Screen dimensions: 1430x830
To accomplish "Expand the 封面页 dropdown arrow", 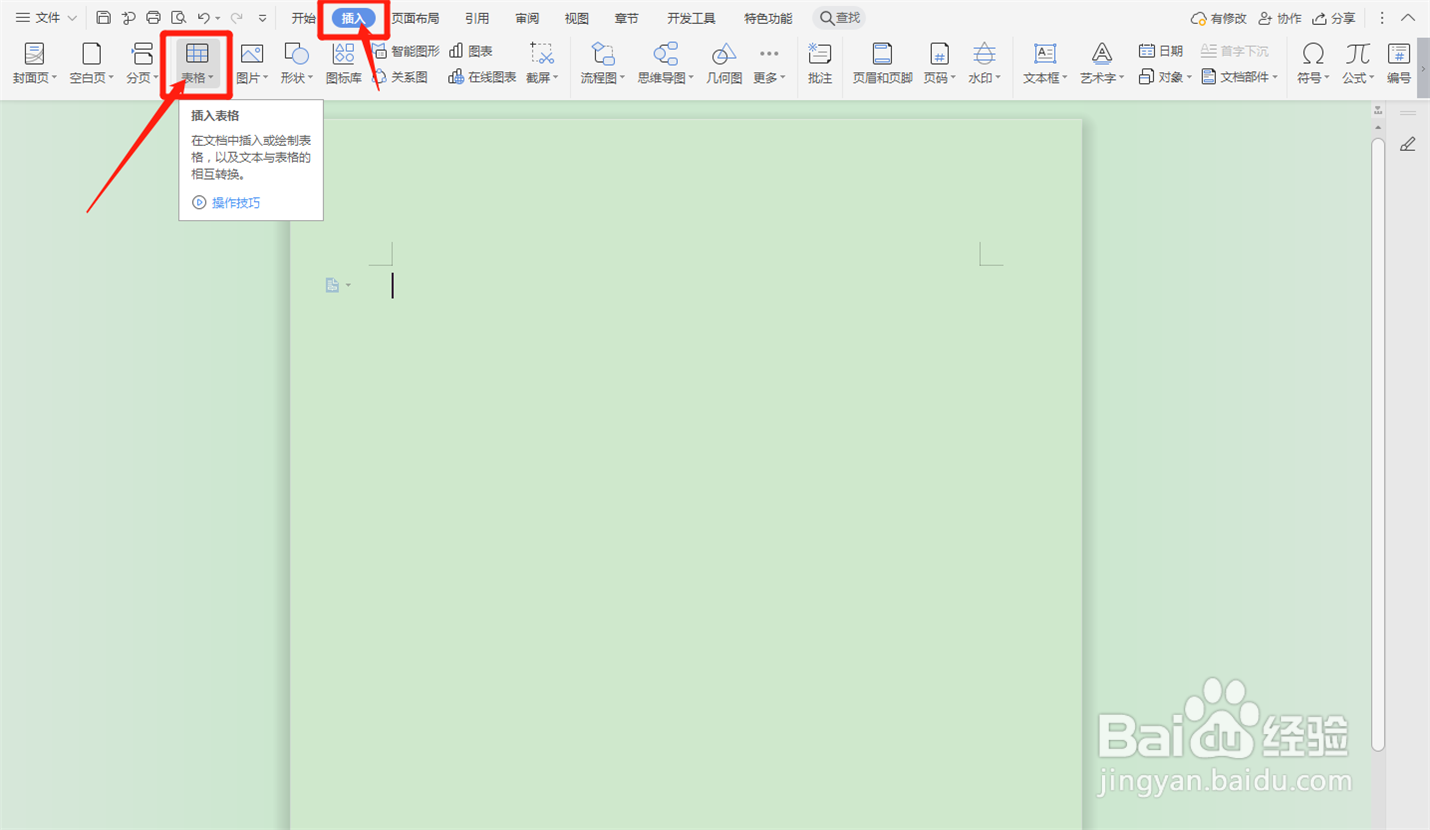I will point(55,78).
